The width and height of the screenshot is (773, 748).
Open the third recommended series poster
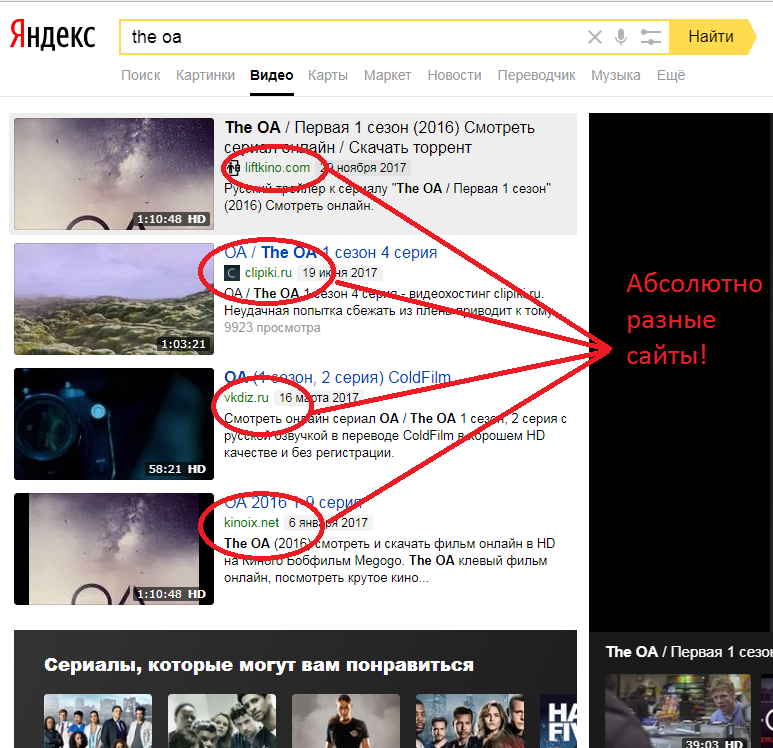(346, 721)
